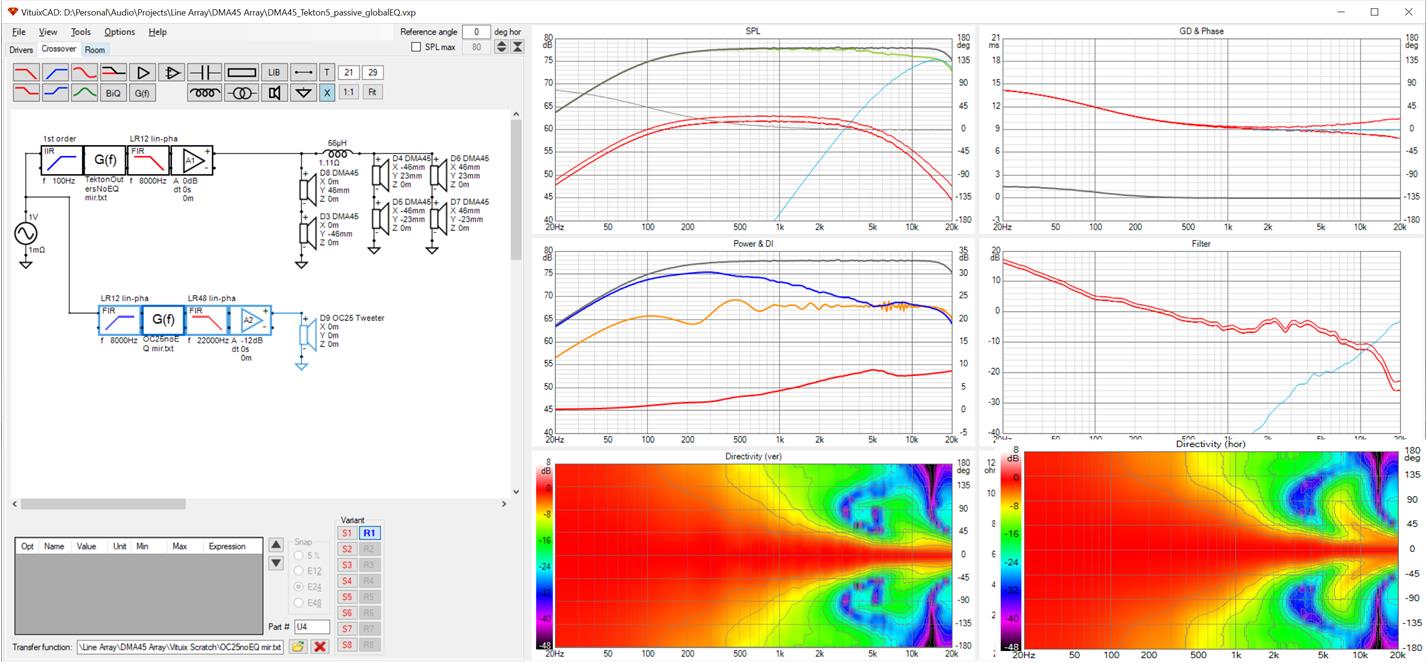Viewport: 1427px width, 663px height.
Task: Switch to variant S5
Action: click(x=347, y=597)
